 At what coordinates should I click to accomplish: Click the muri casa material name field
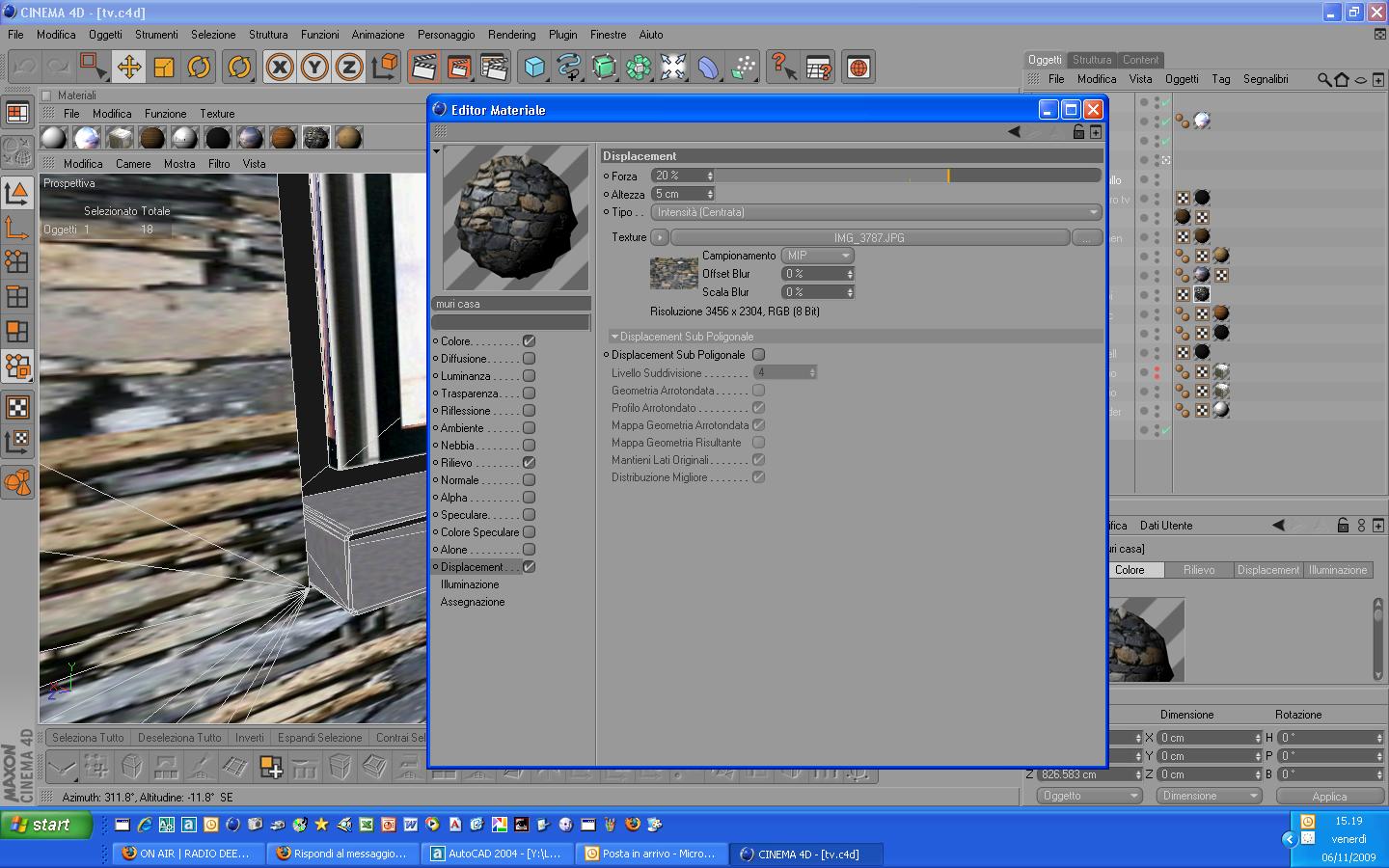511,304
